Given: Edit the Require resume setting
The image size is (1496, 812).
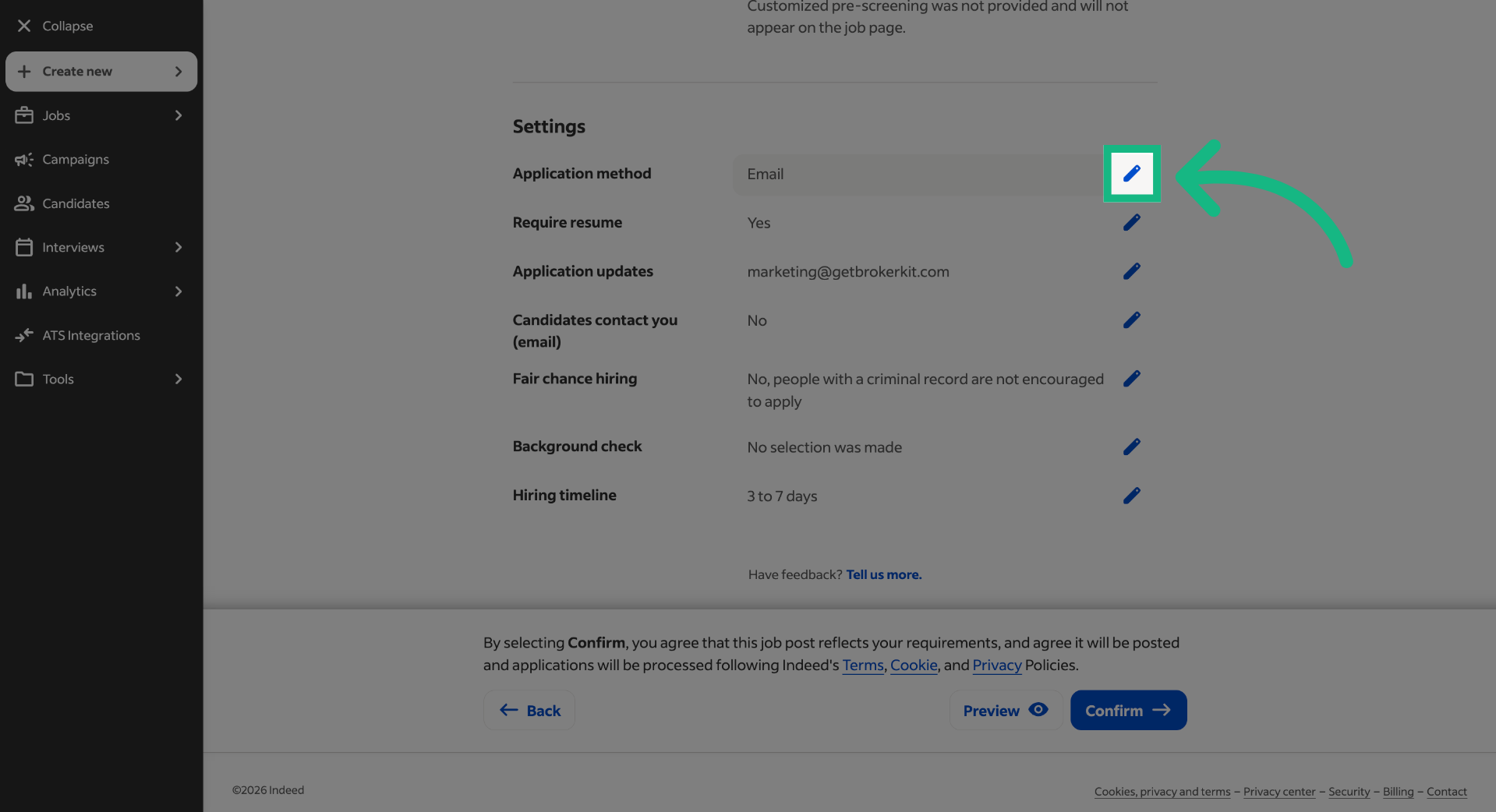Looking at the screenshot, I should (x=1131, y=222).
